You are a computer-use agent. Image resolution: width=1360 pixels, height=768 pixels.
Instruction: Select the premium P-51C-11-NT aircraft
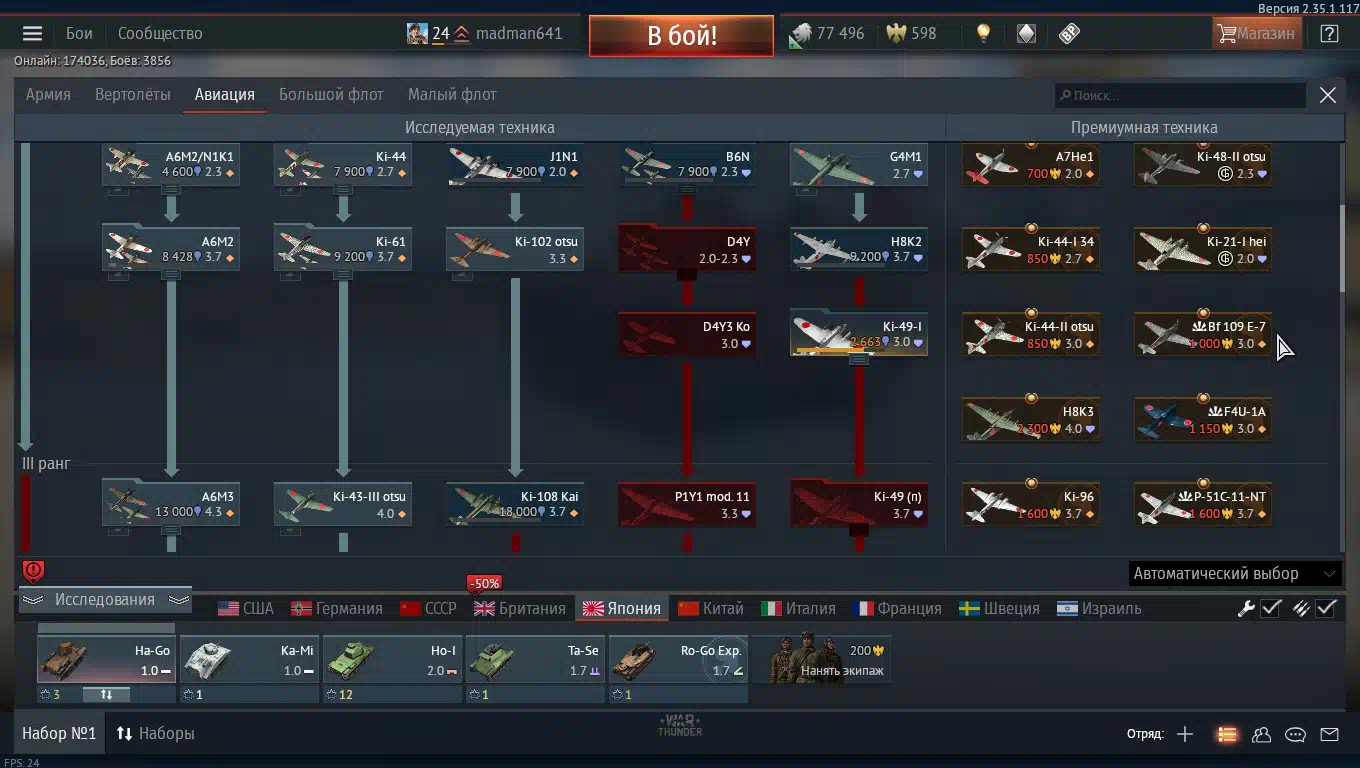[x=1203, y=504]
